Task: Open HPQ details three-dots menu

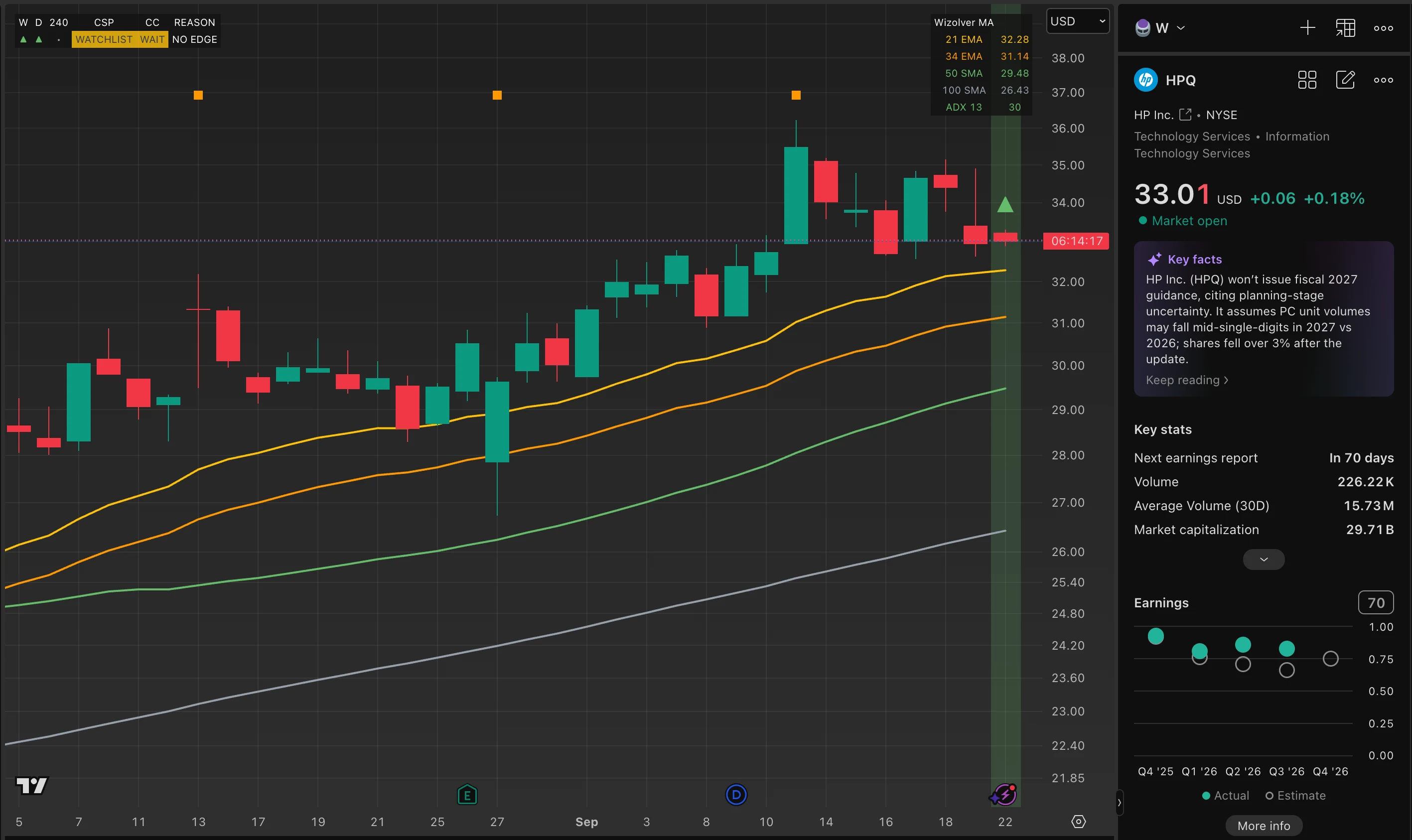Action: [1383, 80]
